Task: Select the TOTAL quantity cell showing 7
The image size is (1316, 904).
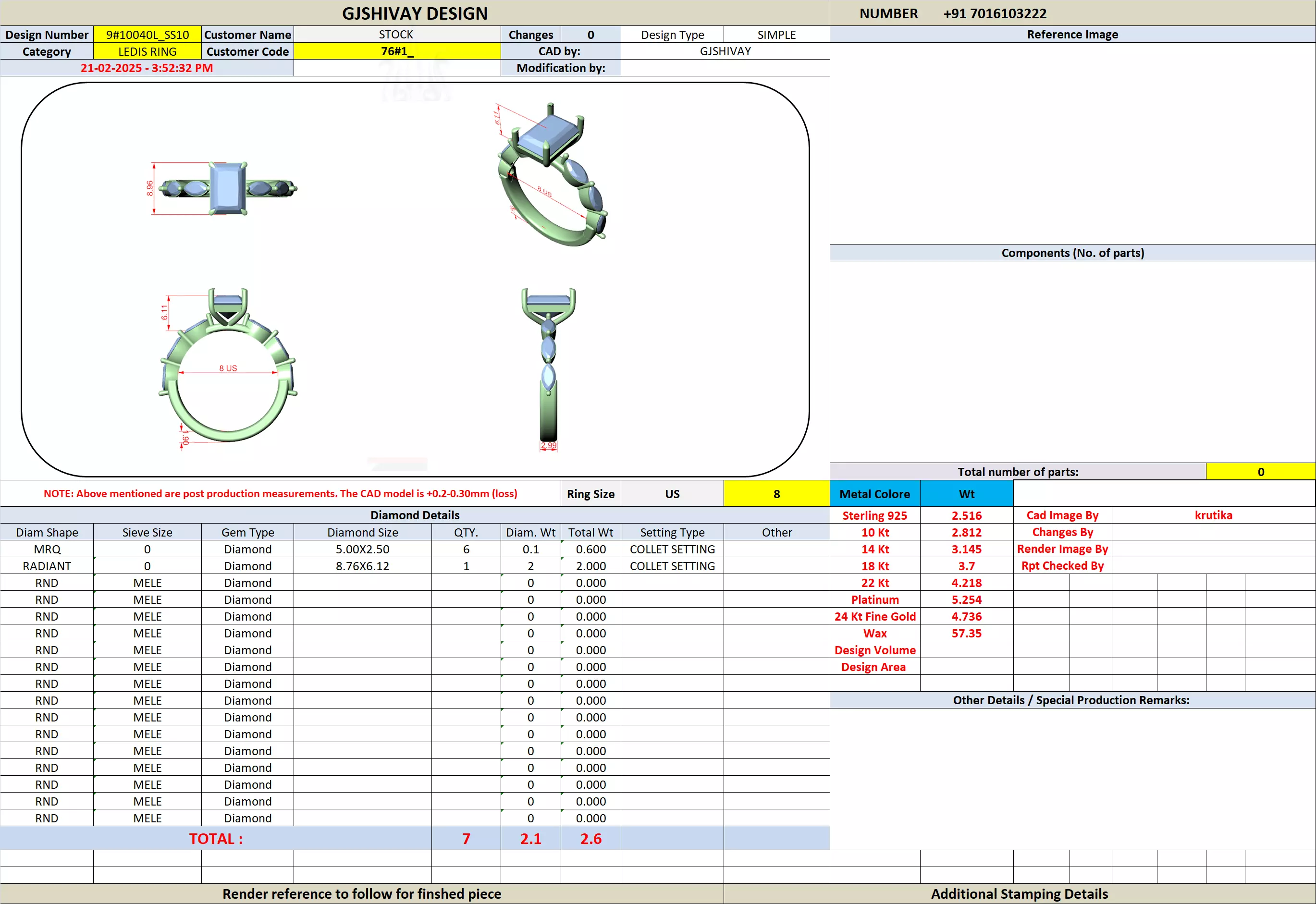Action: 466,839
